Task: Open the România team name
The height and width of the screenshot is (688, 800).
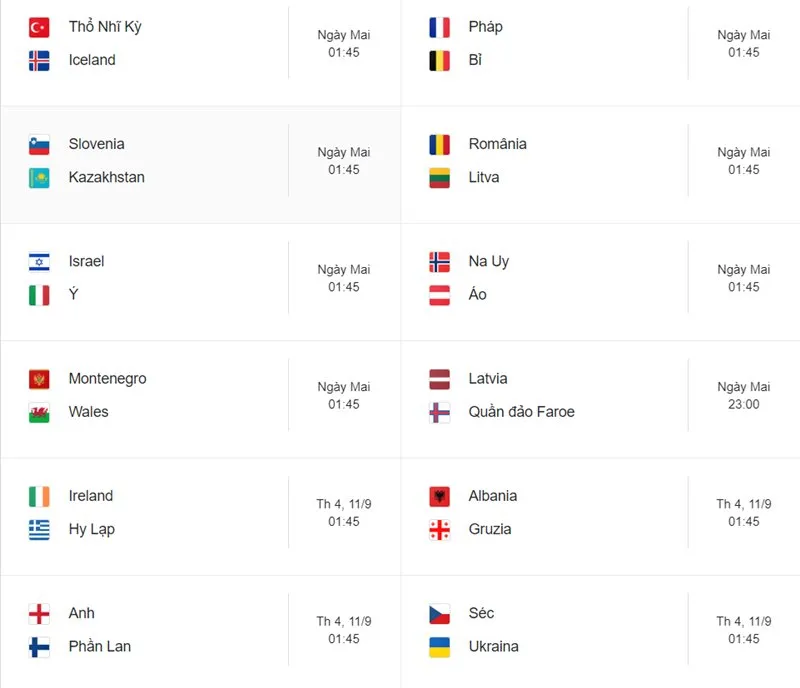Action: (497, 143)
